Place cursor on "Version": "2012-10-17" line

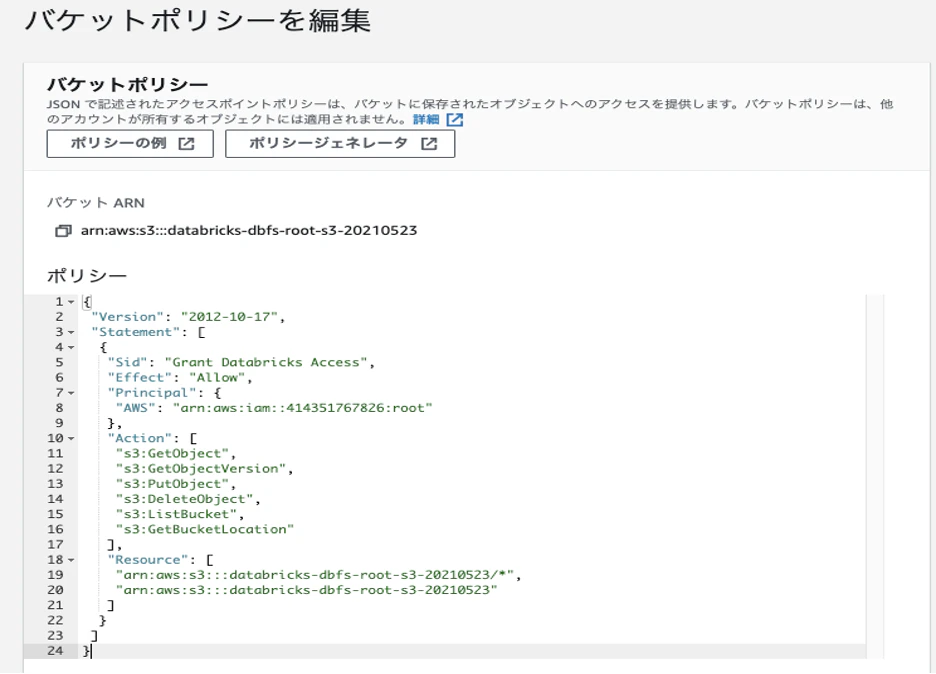pyautogui.click(x=189, y=317)
